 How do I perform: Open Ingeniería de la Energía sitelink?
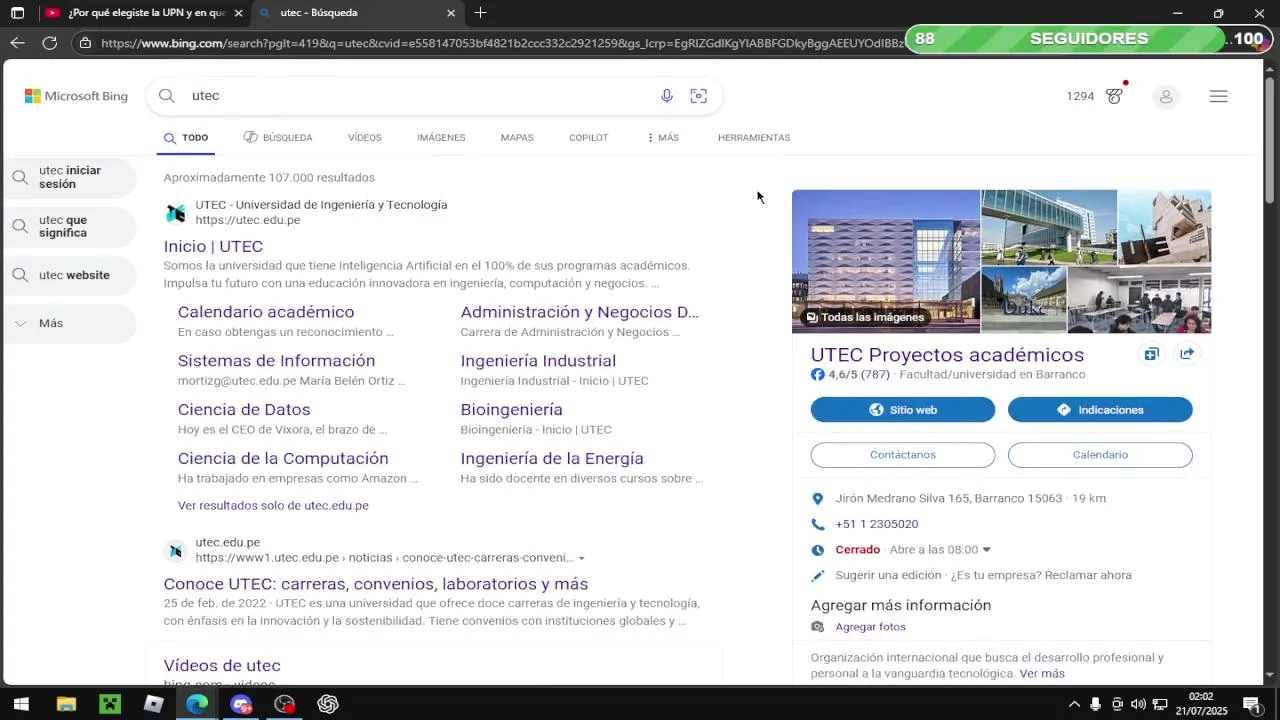[552, 459]
